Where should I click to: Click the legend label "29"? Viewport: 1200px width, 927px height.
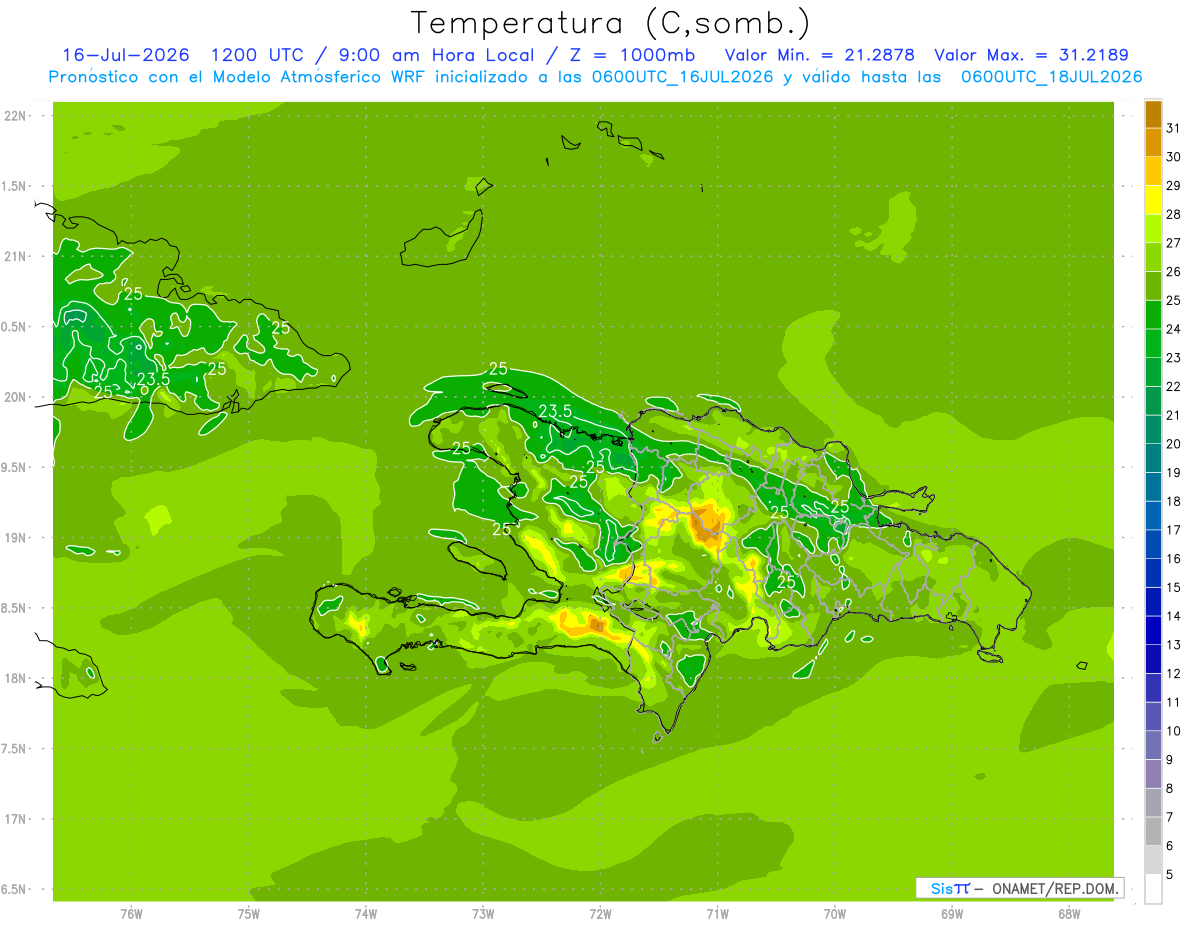pyautogui.click(x=1174, y=185)
